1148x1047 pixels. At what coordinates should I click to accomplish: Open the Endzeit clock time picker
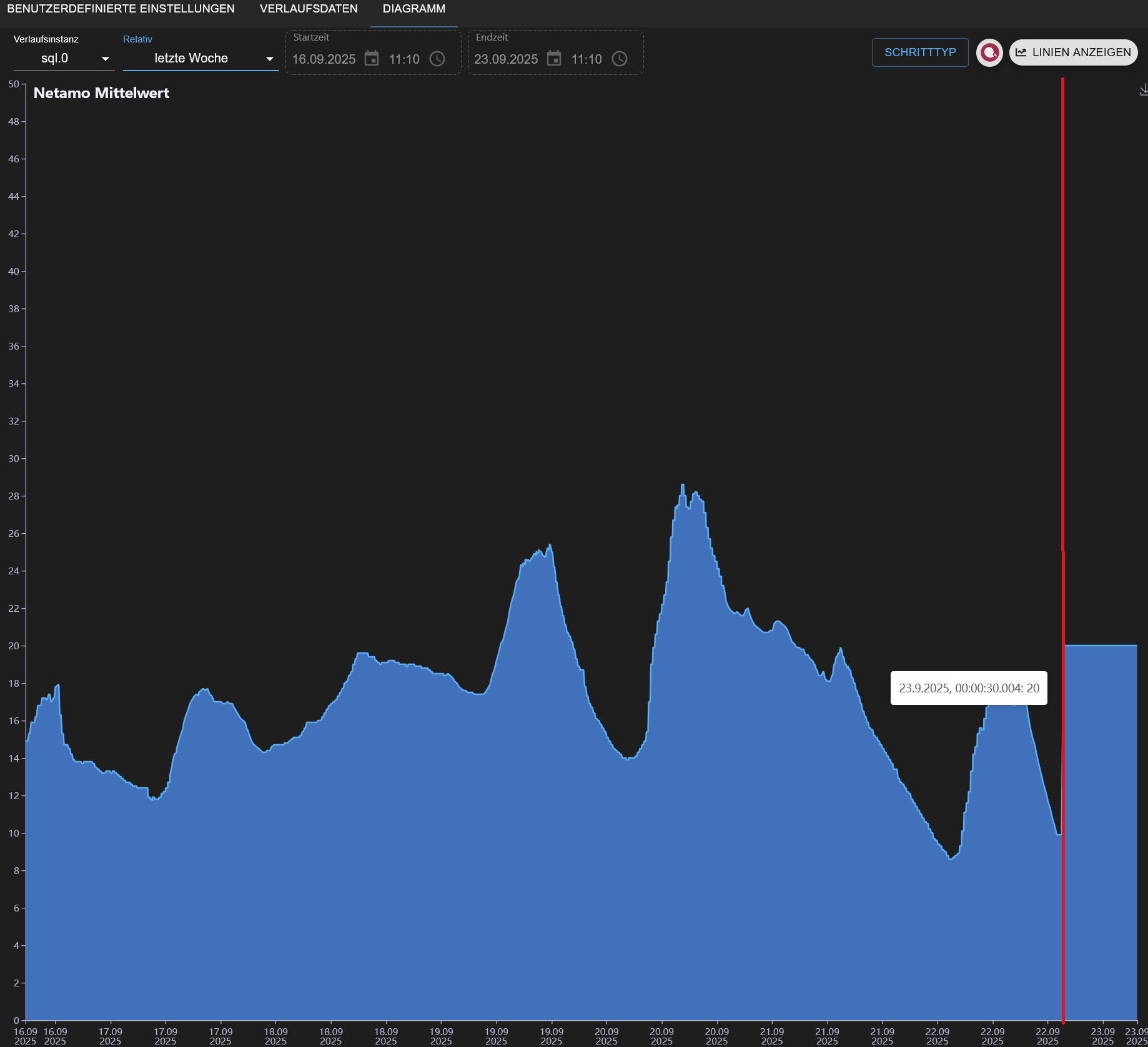coord(619,59)
